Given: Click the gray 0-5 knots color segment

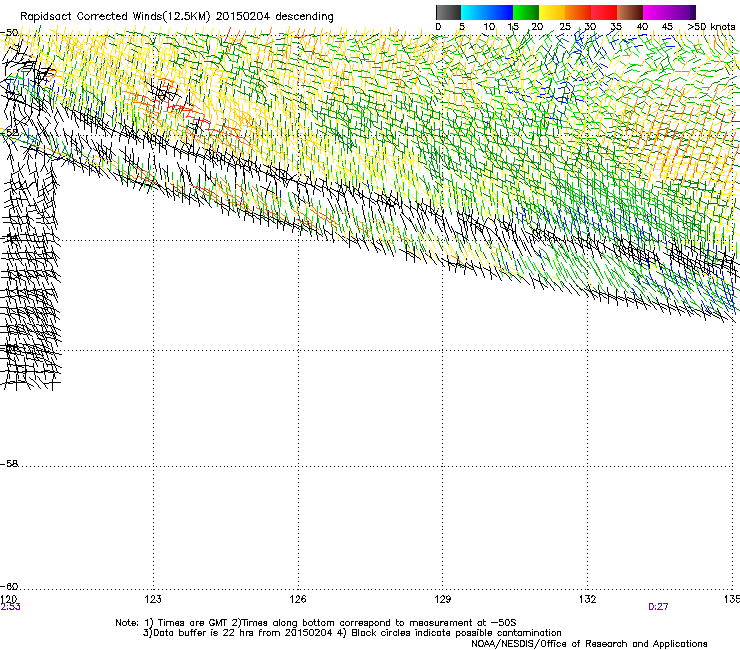Looking at the screenshot, I should pos(448,12).
